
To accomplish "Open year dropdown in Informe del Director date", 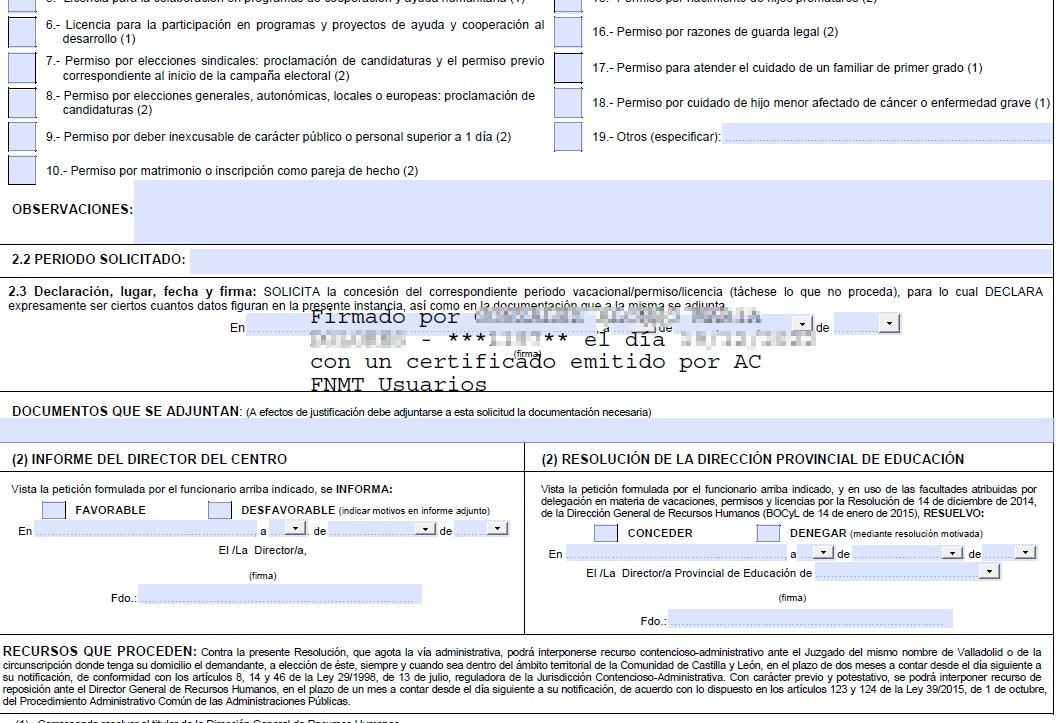I will (497, 528).
